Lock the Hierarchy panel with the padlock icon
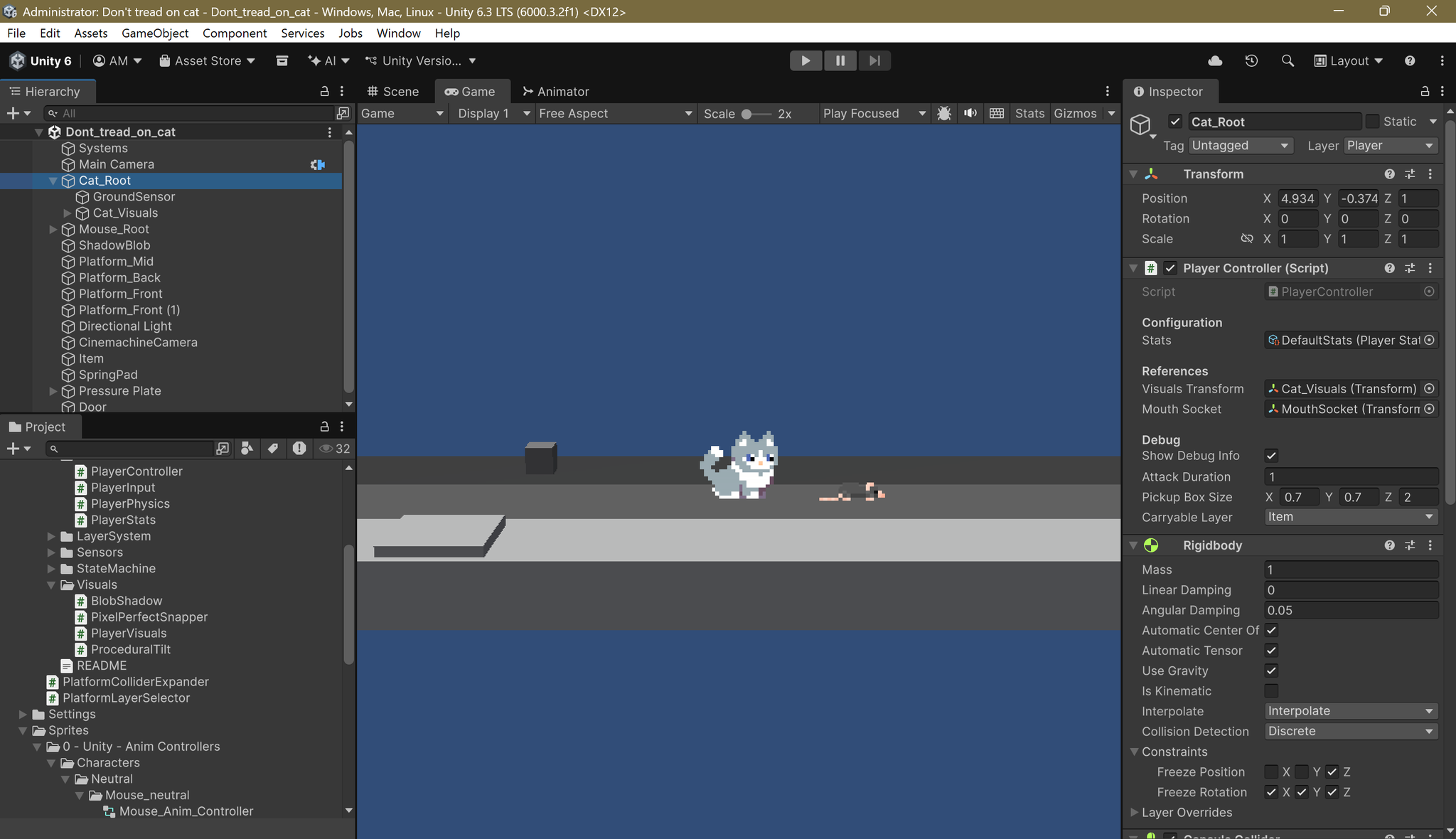 click(324, 91)
